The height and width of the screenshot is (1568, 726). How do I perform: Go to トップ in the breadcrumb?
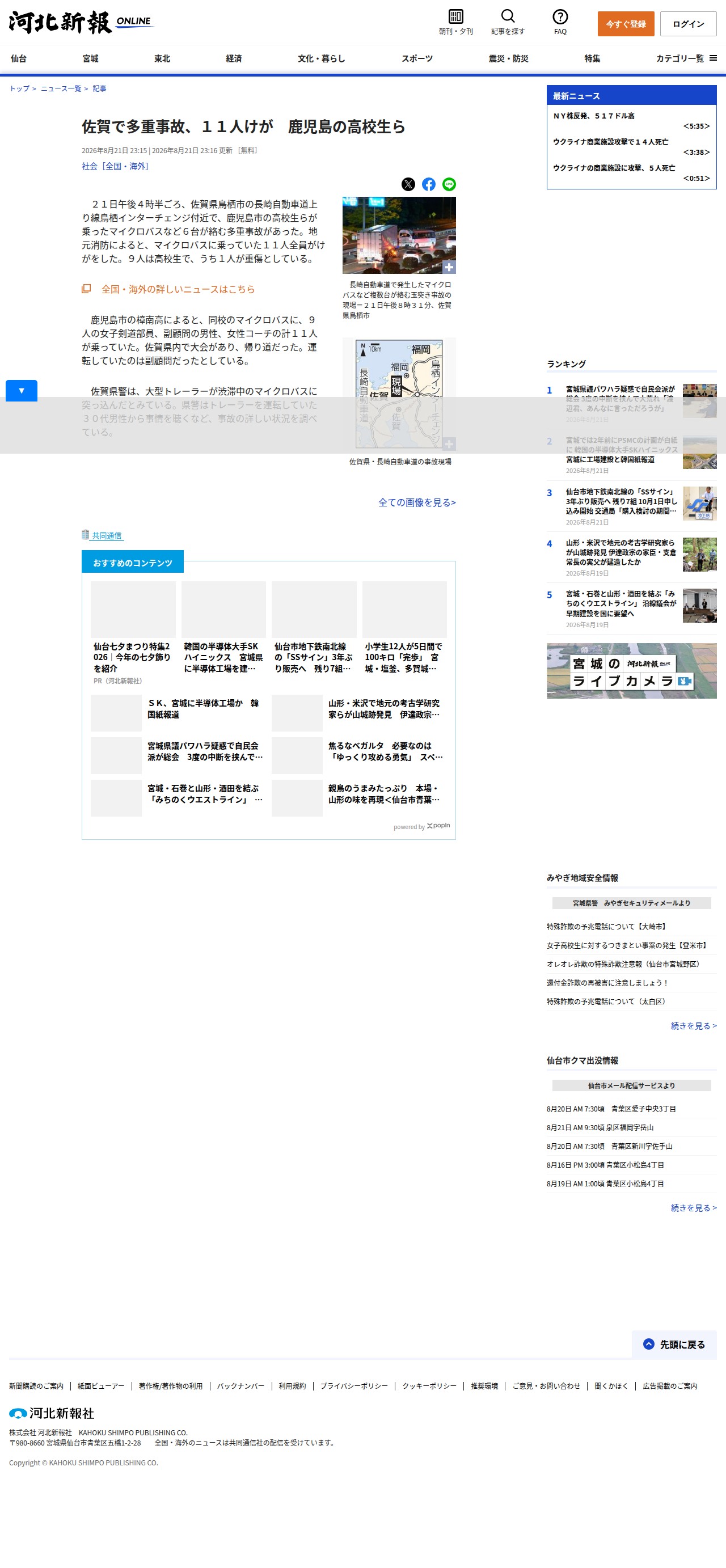(x=19, y=88)
